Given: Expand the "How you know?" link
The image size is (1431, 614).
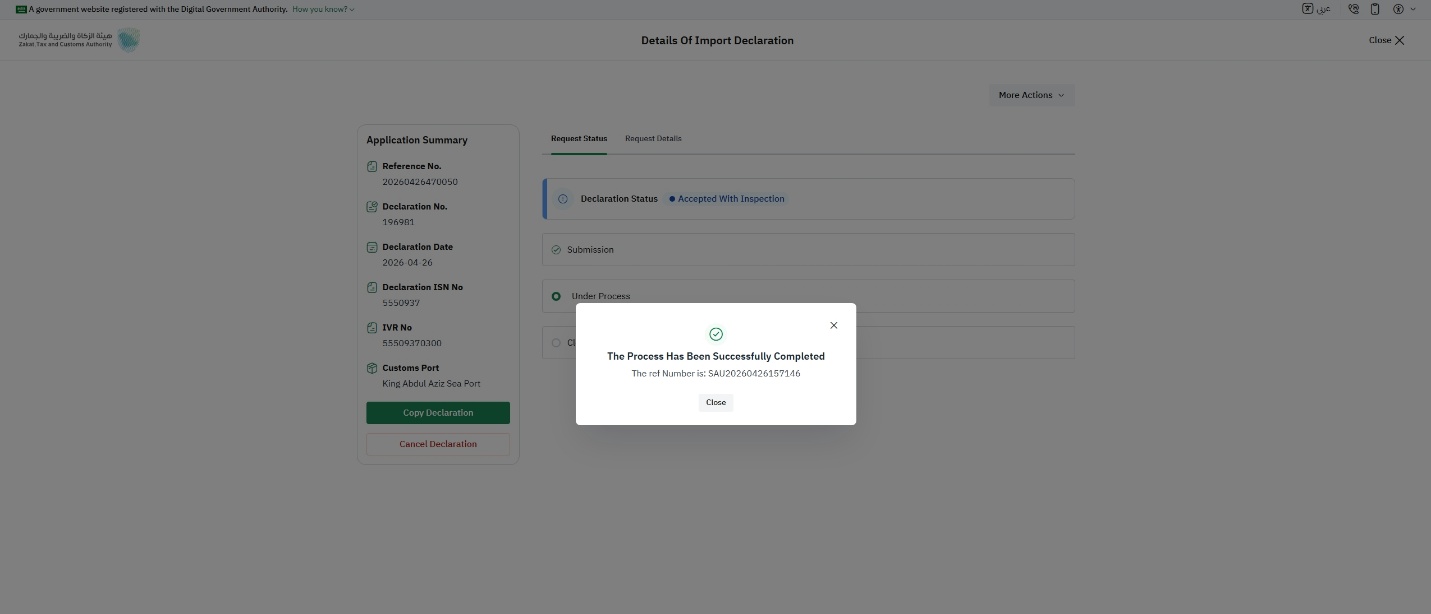Looking at the screenshot, I should click(x=323, y=9).
